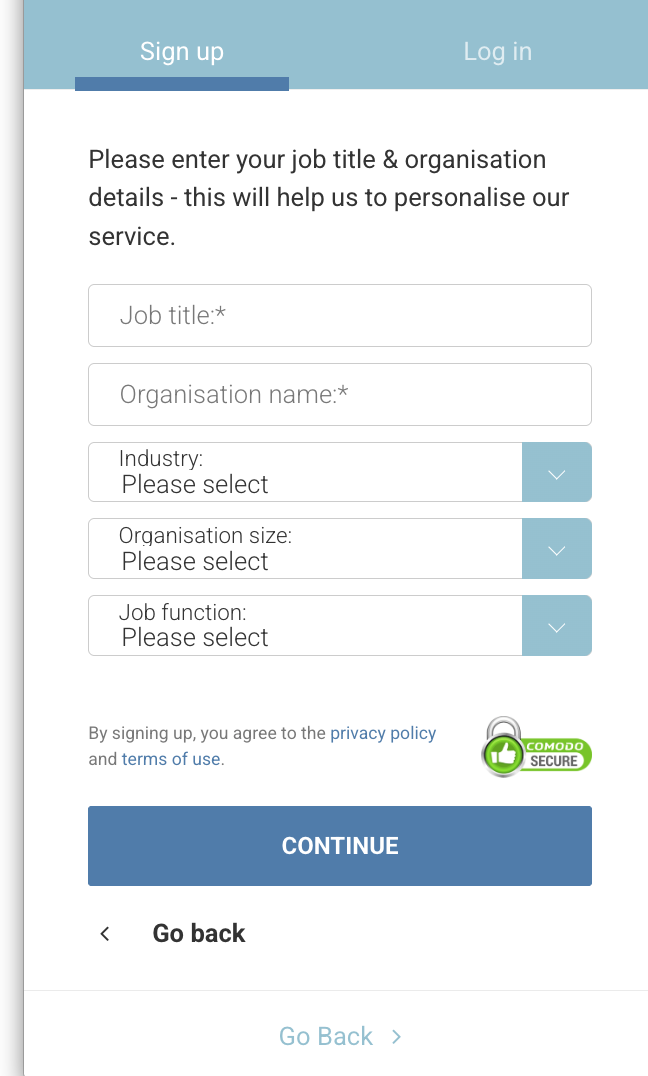Select the Sign up tab
The width and height of the screenshot is (648, 1076).
coord(182,52)
